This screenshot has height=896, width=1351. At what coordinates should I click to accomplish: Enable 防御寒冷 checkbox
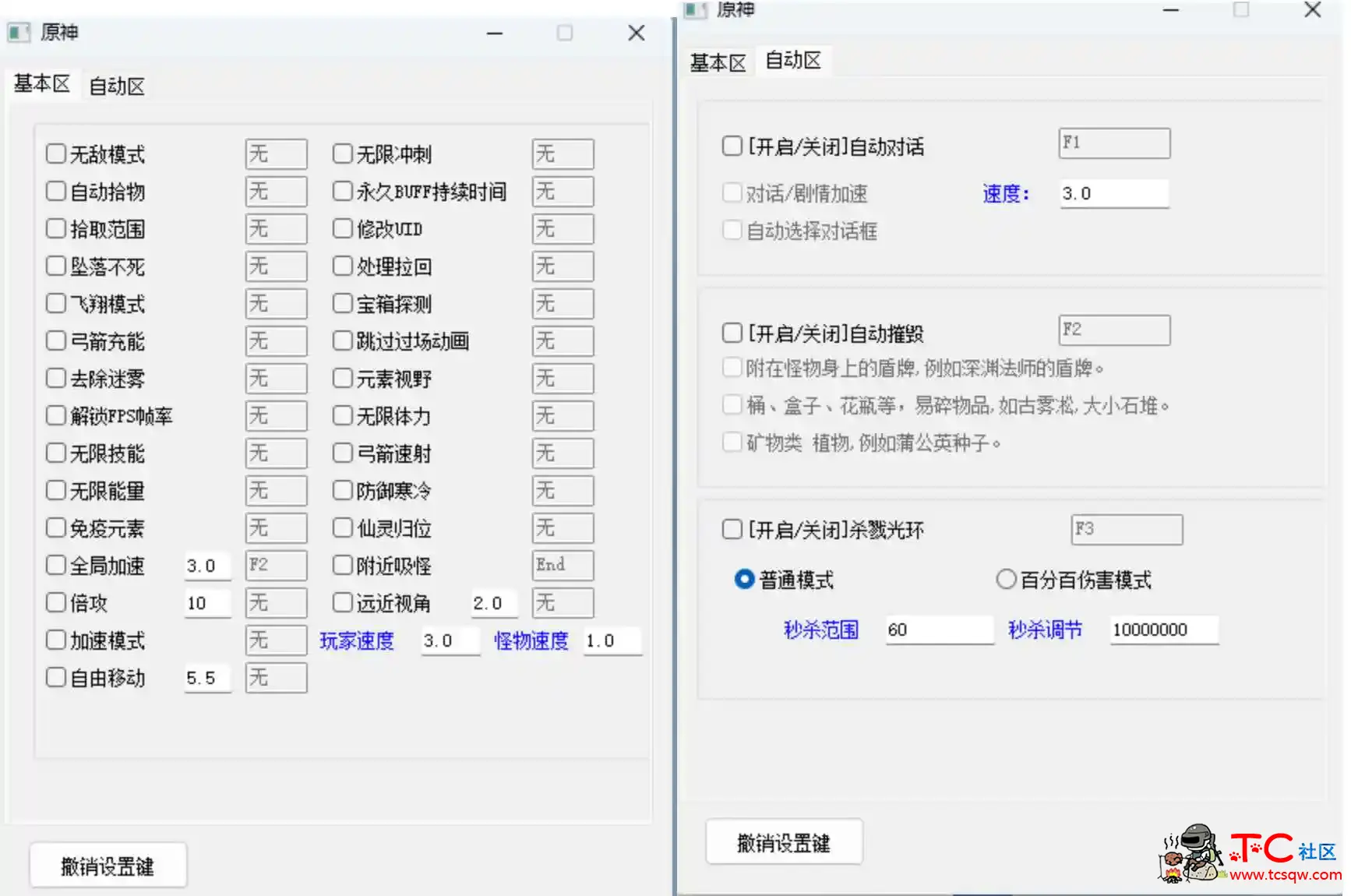343,490
